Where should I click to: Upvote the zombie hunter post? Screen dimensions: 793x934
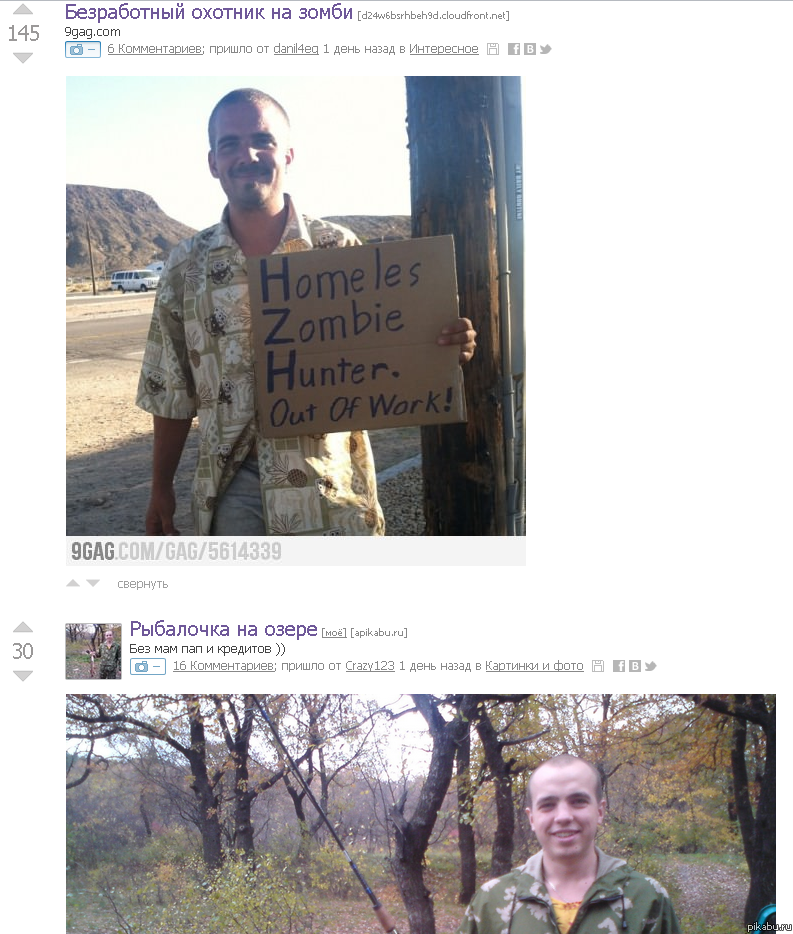click(23, 9)
